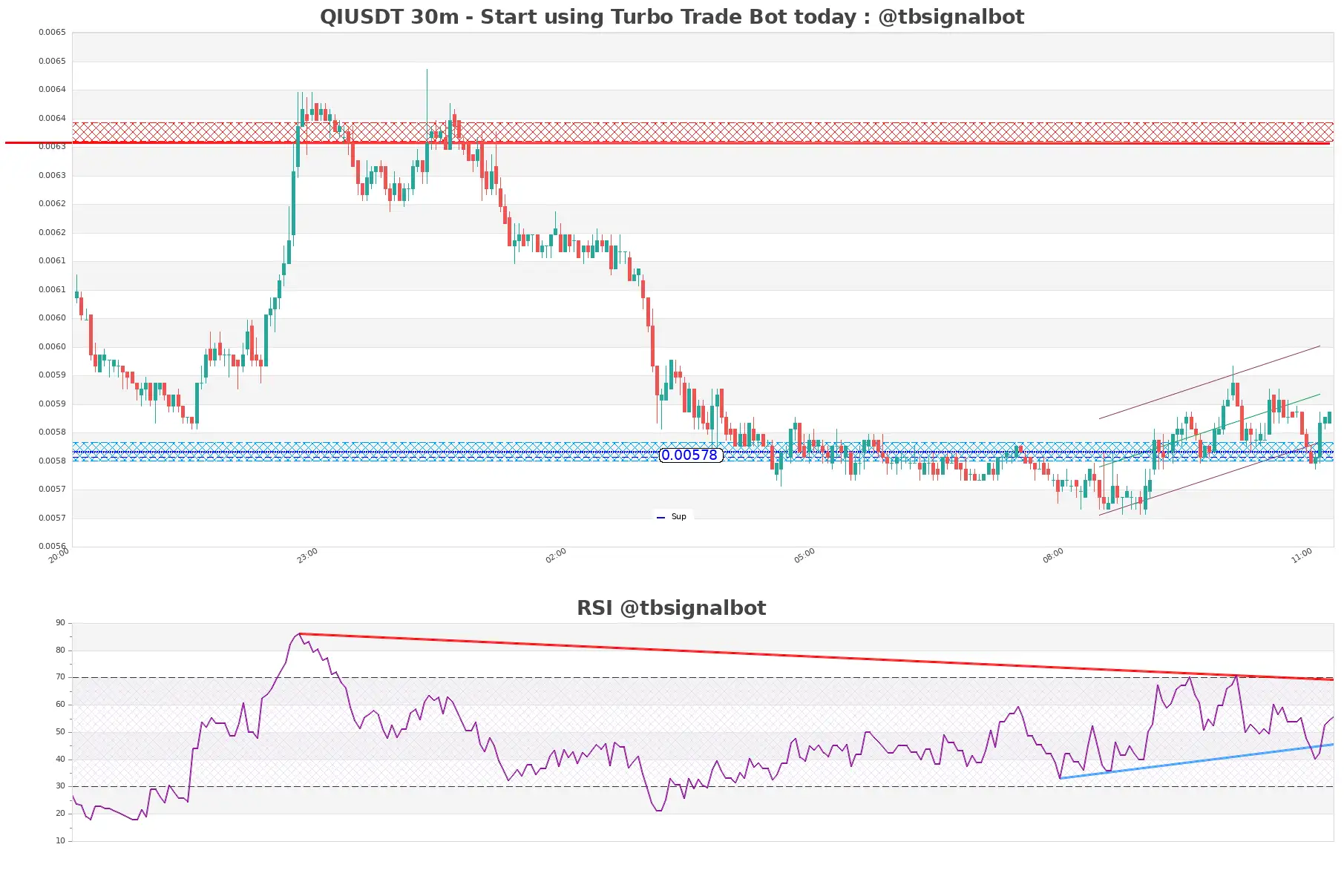Click the red hatched resistance zone
The height and width of the screenshot is (896, 1344).
pyautogui.click(x=703, y=132)
